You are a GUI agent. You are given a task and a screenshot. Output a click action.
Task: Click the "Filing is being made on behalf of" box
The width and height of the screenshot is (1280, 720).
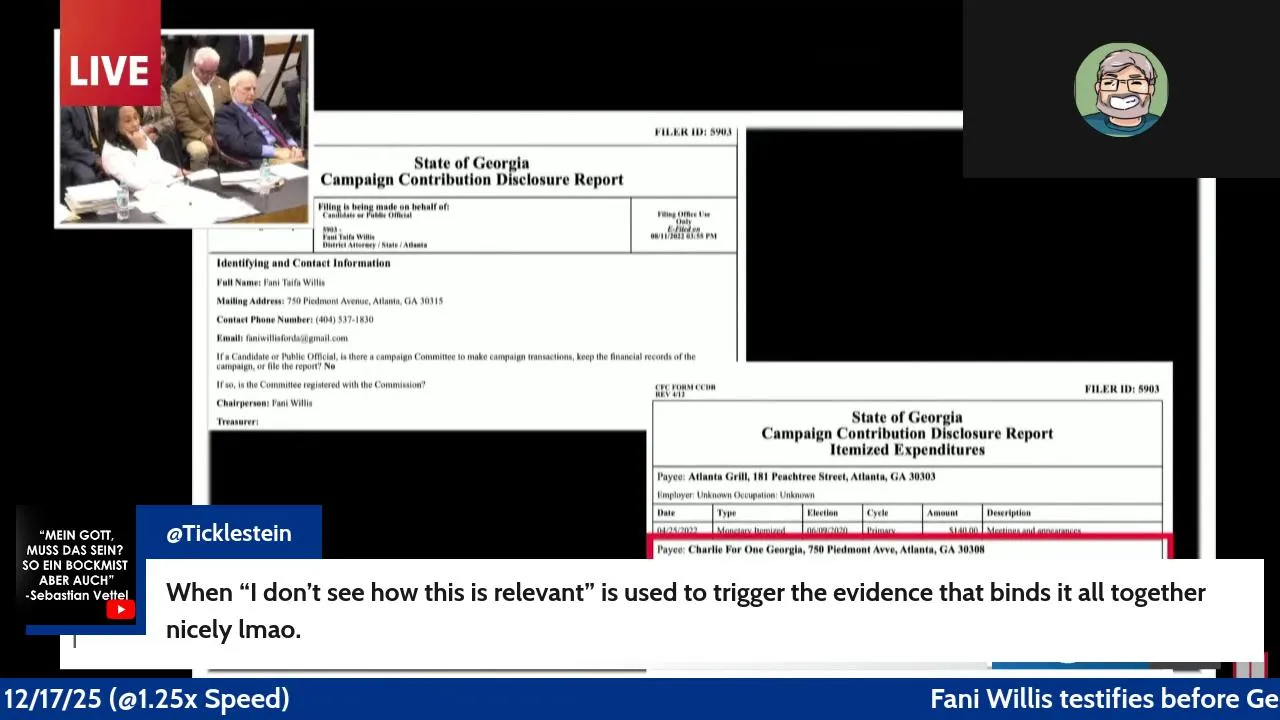pyautogui.click(x=473, y=225)
